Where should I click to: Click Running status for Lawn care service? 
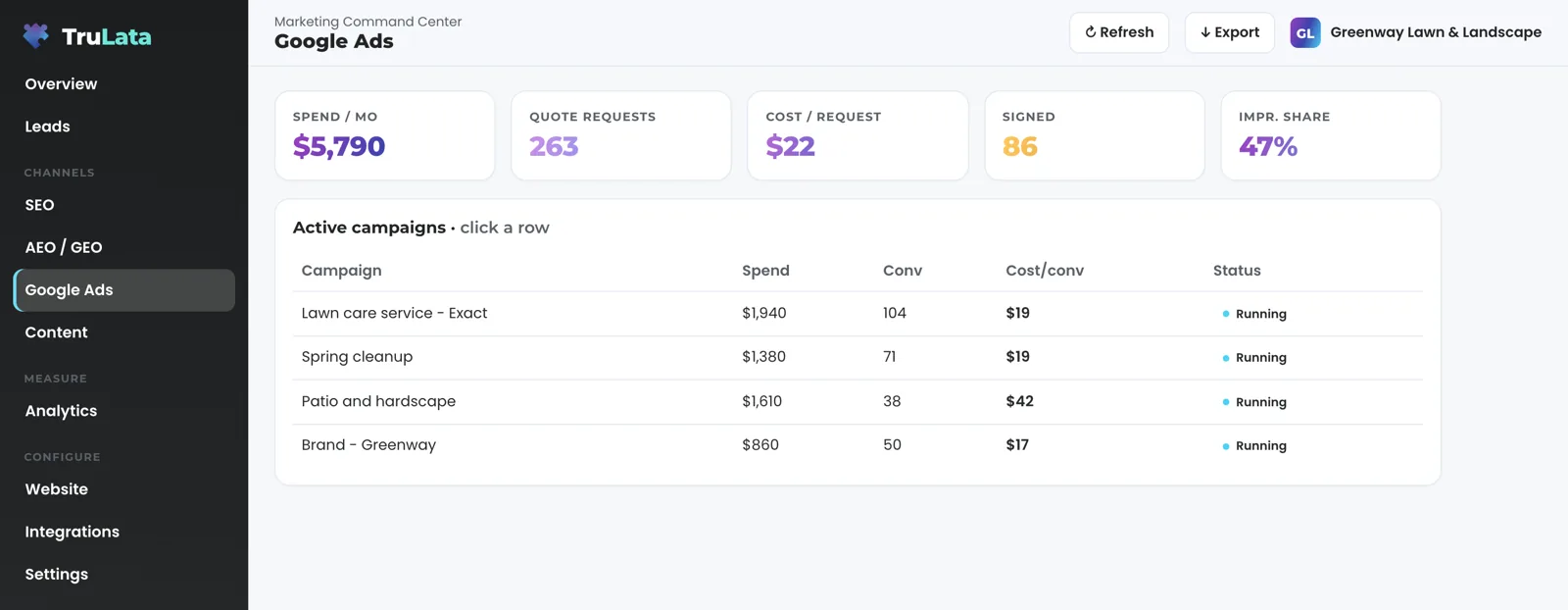[1254, 314]
